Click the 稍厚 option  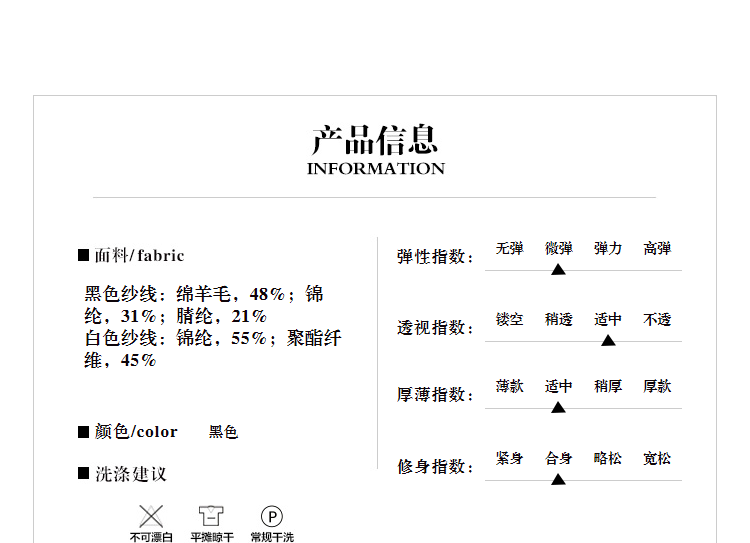click(608, 386)
